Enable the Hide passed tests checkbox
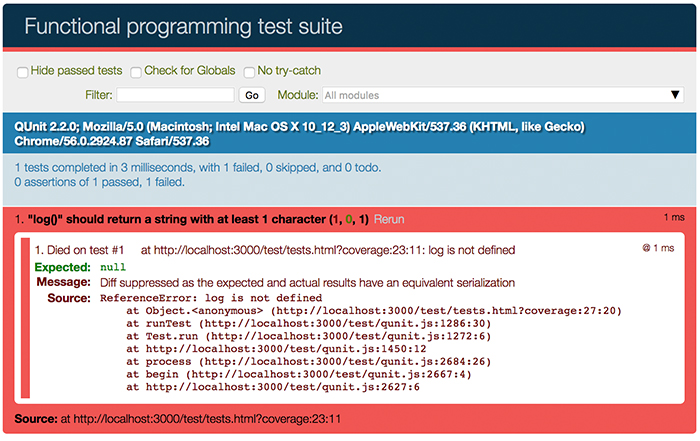The width and height of the screenshot is (700, 441). (22, 72)
